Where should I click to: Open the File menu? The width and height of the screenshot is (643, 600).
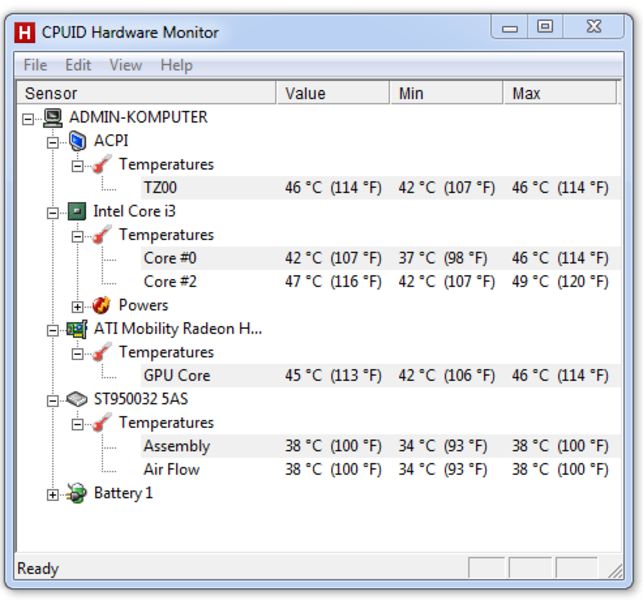click(x=35, y=65)
